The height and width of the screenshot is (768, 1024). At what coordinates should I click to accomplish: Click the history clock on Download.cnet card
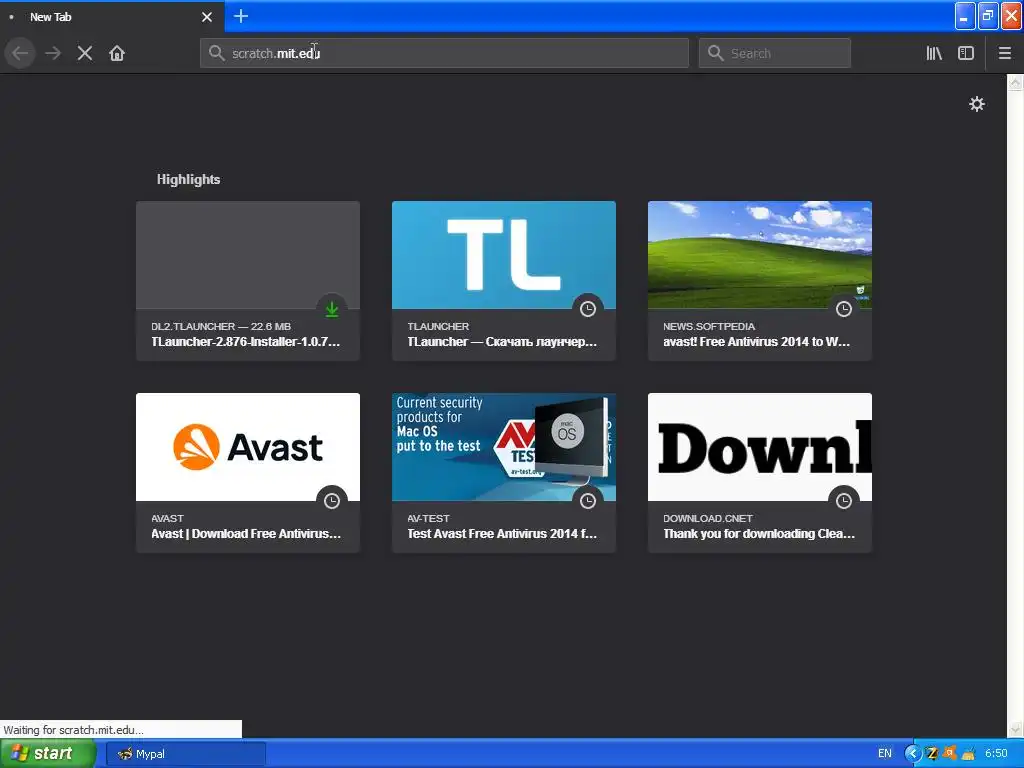pyautogui.click(x=844, y=501)
